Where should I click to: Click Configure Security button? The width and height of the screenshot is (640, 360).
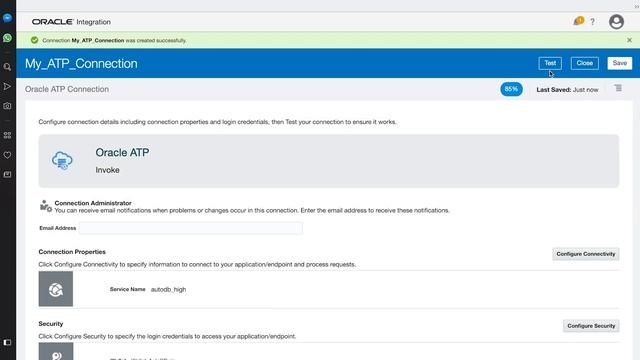point(591,326)
